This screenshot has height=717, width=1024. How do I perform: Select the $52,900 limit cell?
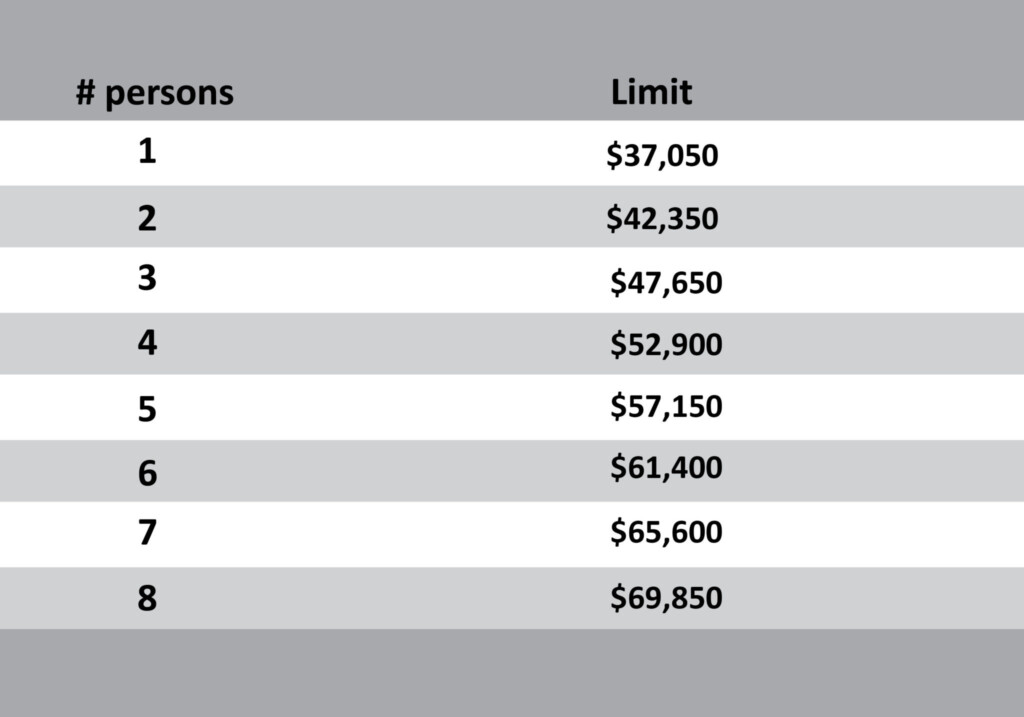(x=666, y=344)
